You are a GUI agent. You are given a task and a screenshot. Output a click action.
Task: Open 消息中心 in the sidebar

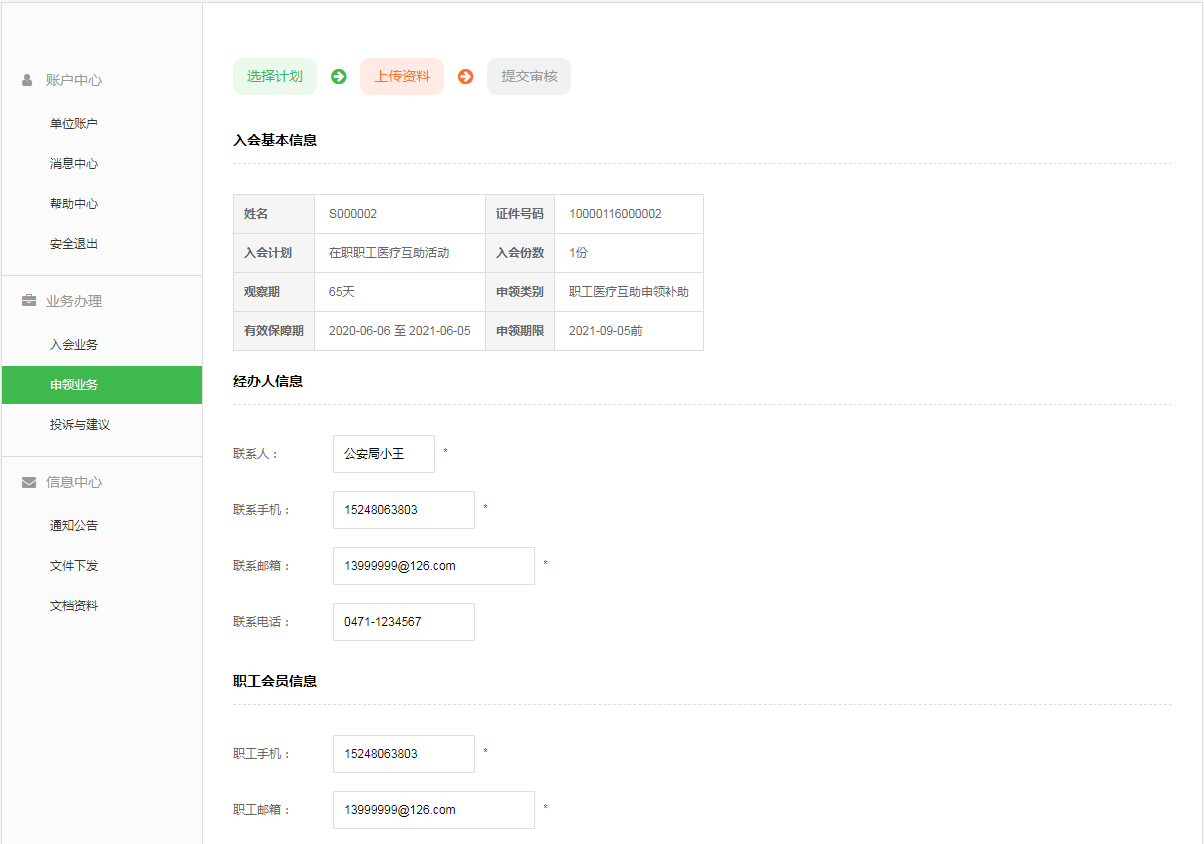[74, 164]
